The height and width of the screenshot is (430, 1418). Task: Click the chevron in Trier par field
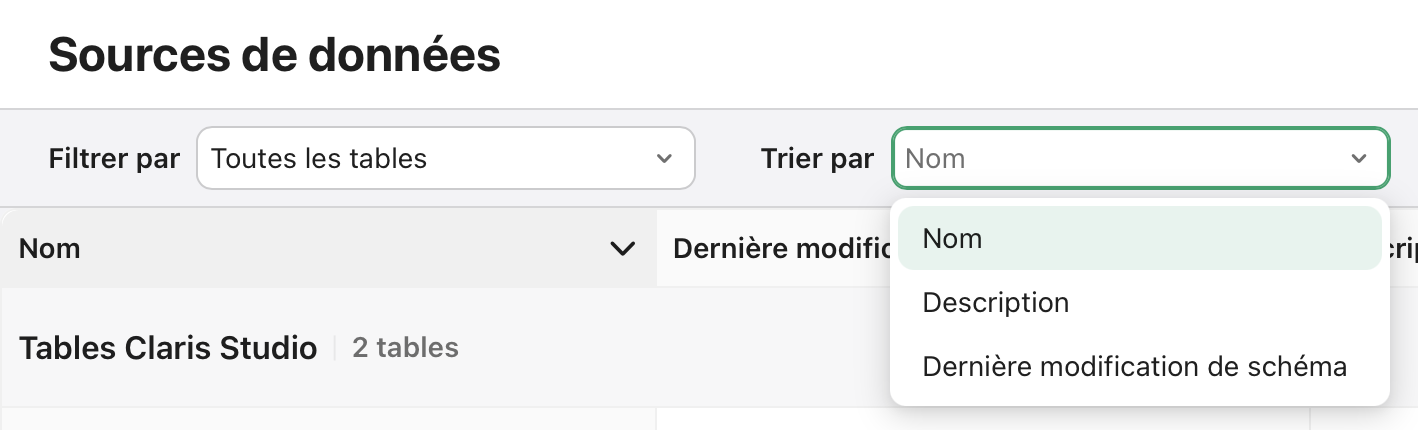1358,158
